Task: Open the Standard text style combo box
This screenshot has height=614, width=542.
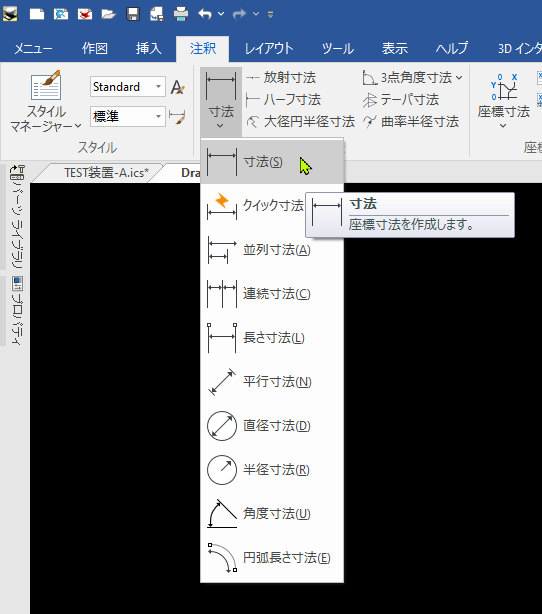Action: 128,87
